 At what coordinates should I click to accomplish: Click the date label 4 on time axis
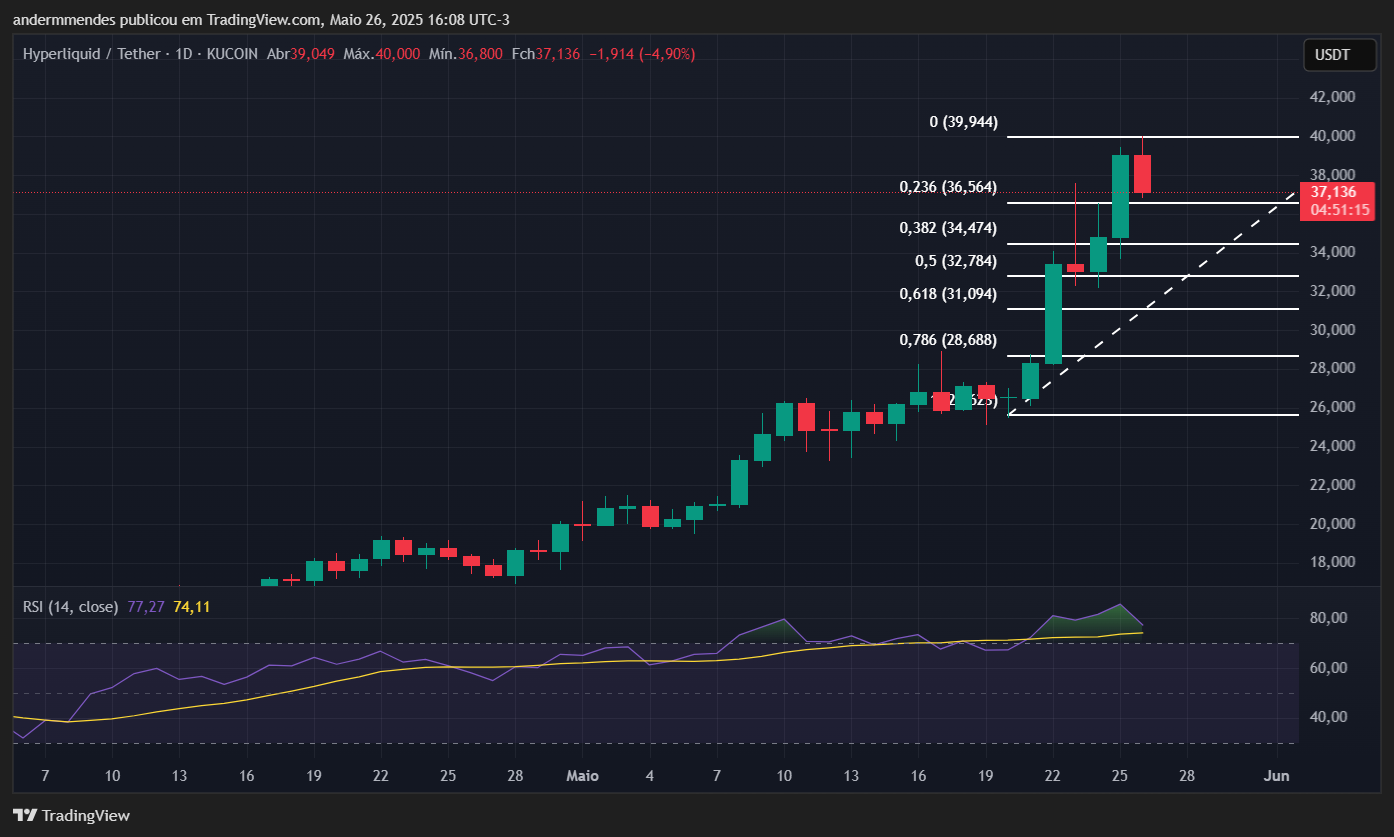(x=650, y=776)
